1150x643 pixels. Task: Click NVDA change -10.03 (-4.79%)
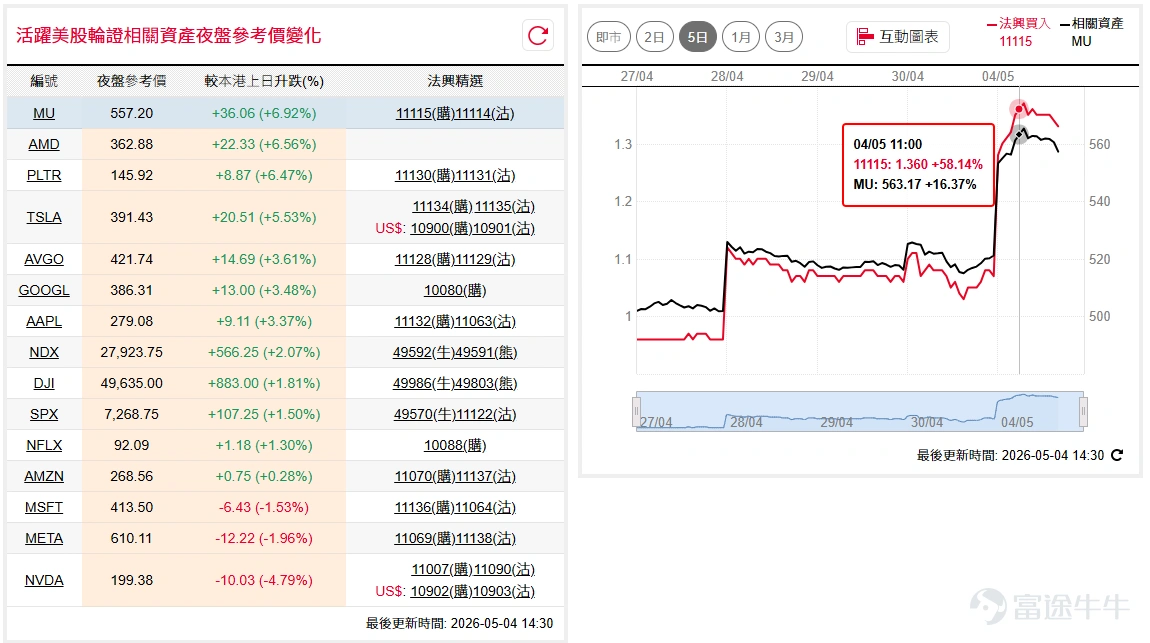(x=264, y=580)
